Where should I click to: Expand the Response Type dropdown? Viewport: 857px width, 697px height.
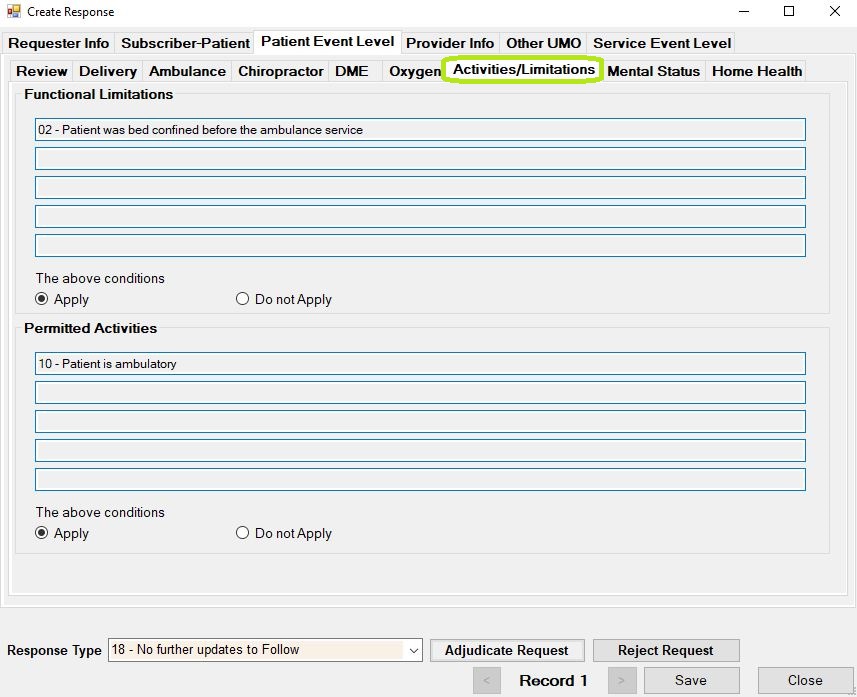[414, 650]
